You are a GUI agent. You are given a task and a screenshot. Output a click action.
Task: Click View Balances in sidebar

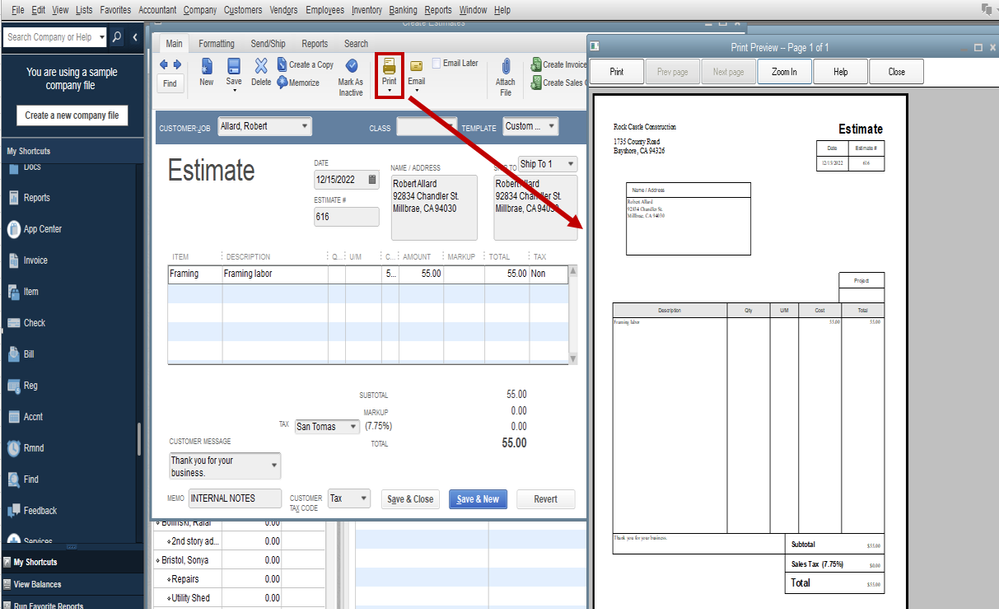pos(38,584)
